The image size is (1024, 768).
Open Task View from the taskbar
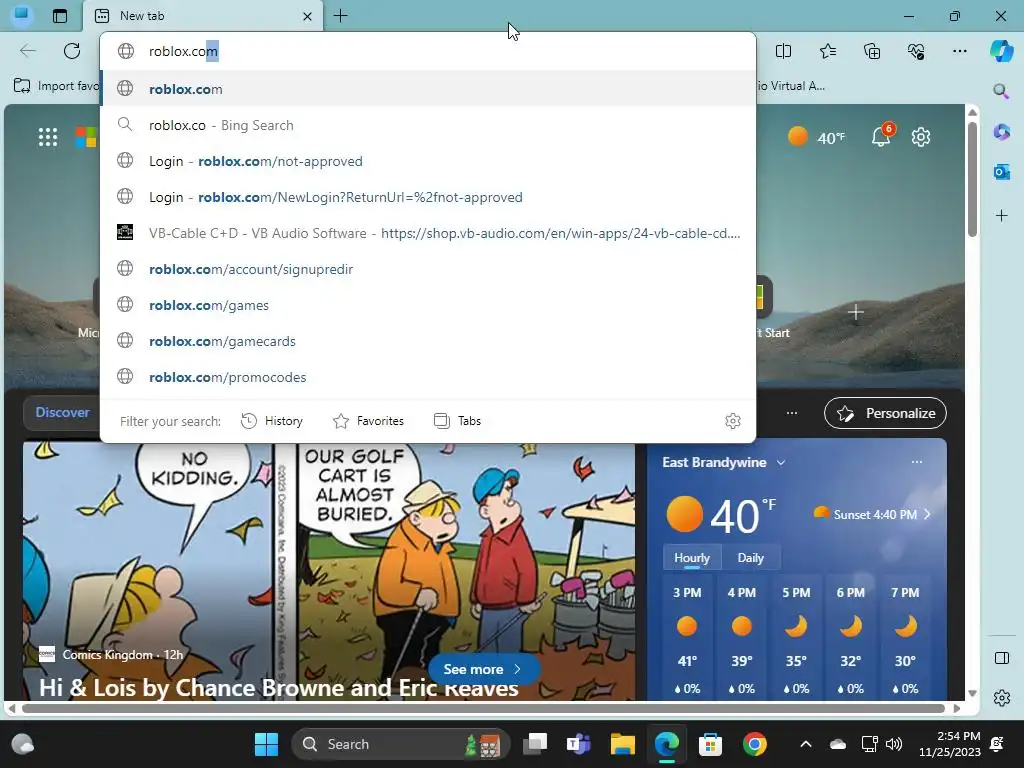pos(536,744)
